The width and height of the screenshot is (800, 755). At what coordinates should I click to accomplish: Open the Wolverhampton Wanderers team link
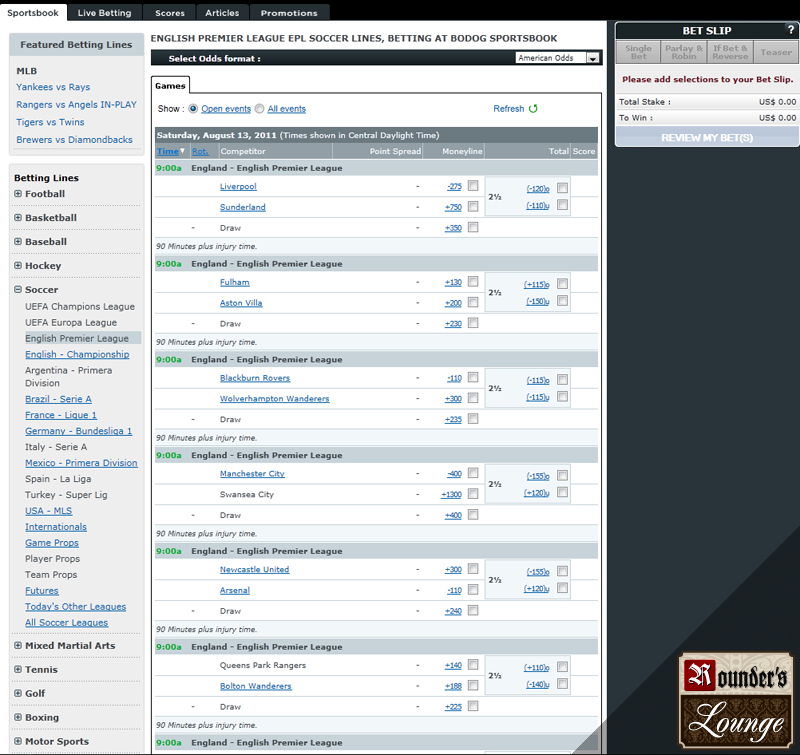point(274,398)
